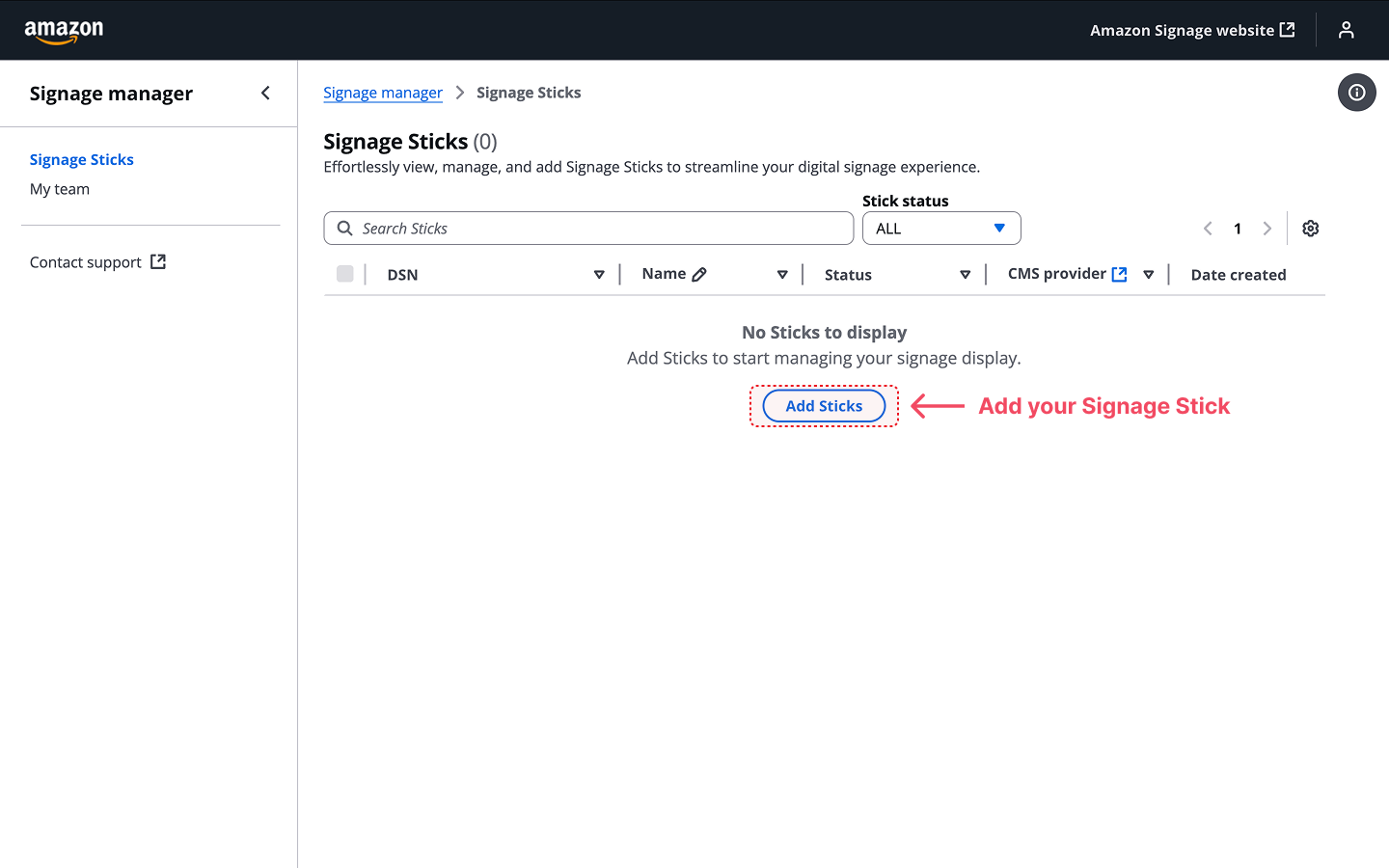Open table settings gear icon
The height and width of the screenshot is (868, 1389).
click(1310, 229)
